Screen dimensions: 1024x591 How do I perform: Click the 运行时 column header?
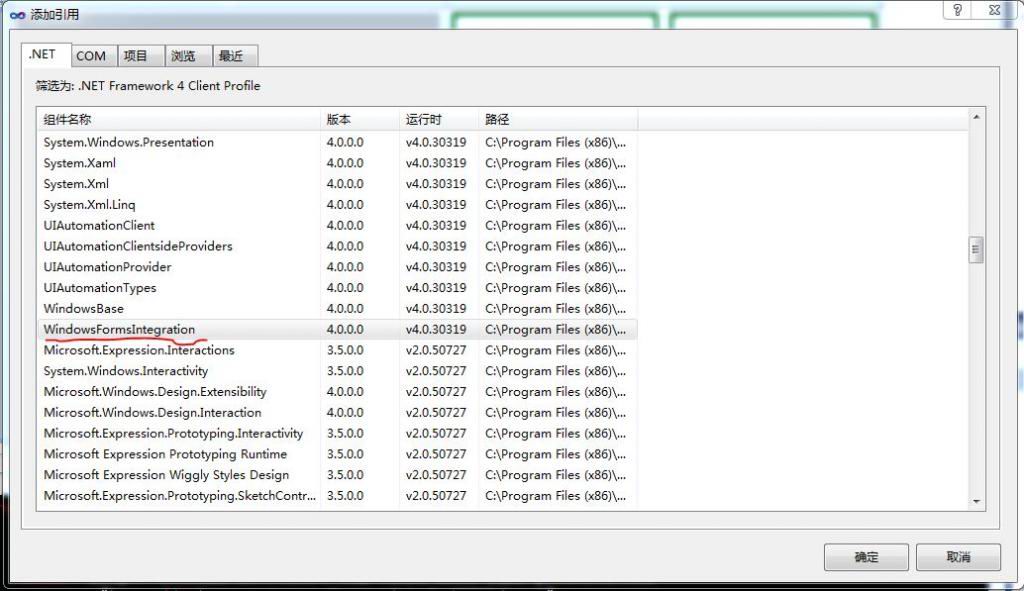click(438, 119)
